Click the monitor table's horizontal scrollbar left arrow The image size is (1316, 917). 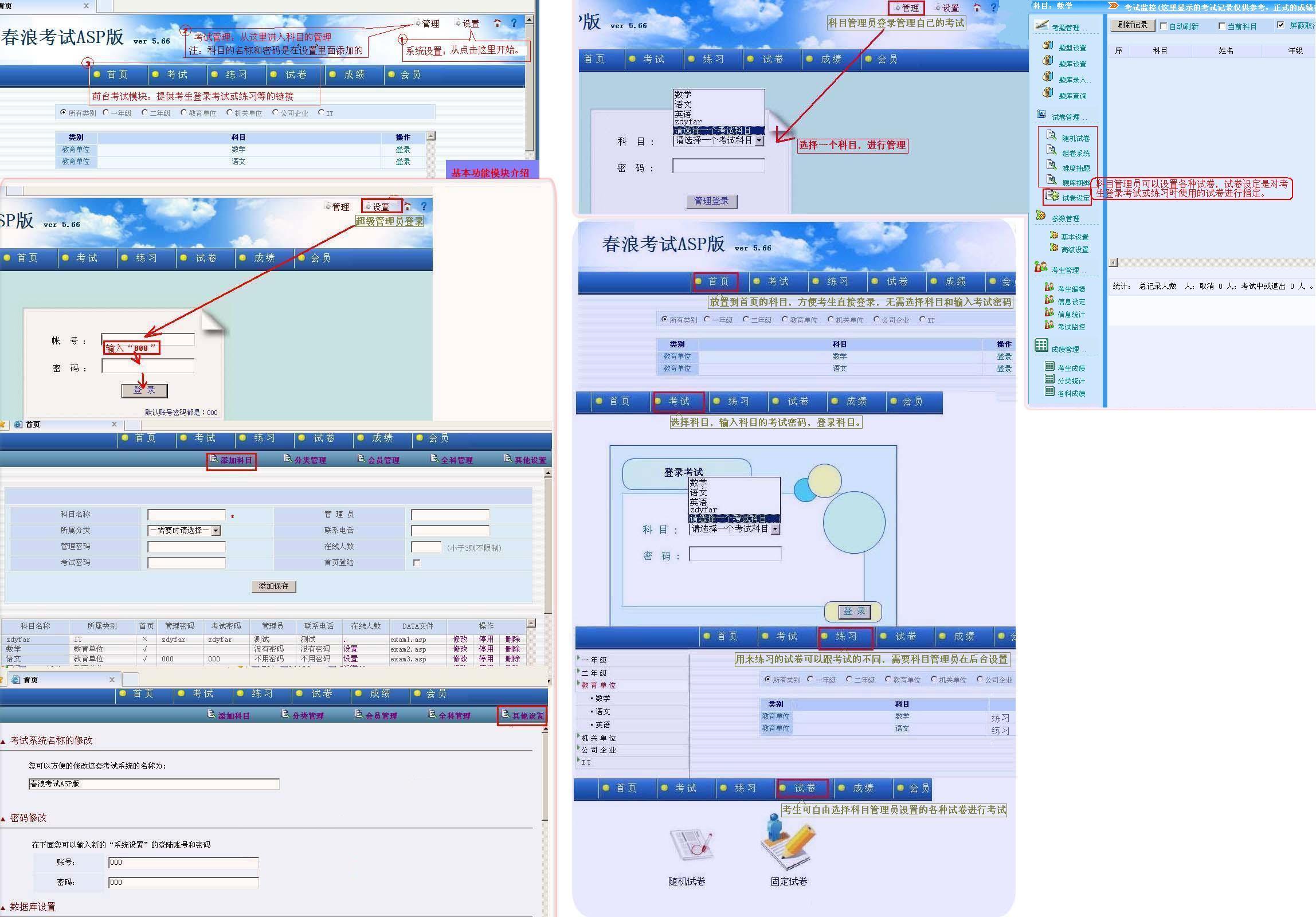[1113, 262]
